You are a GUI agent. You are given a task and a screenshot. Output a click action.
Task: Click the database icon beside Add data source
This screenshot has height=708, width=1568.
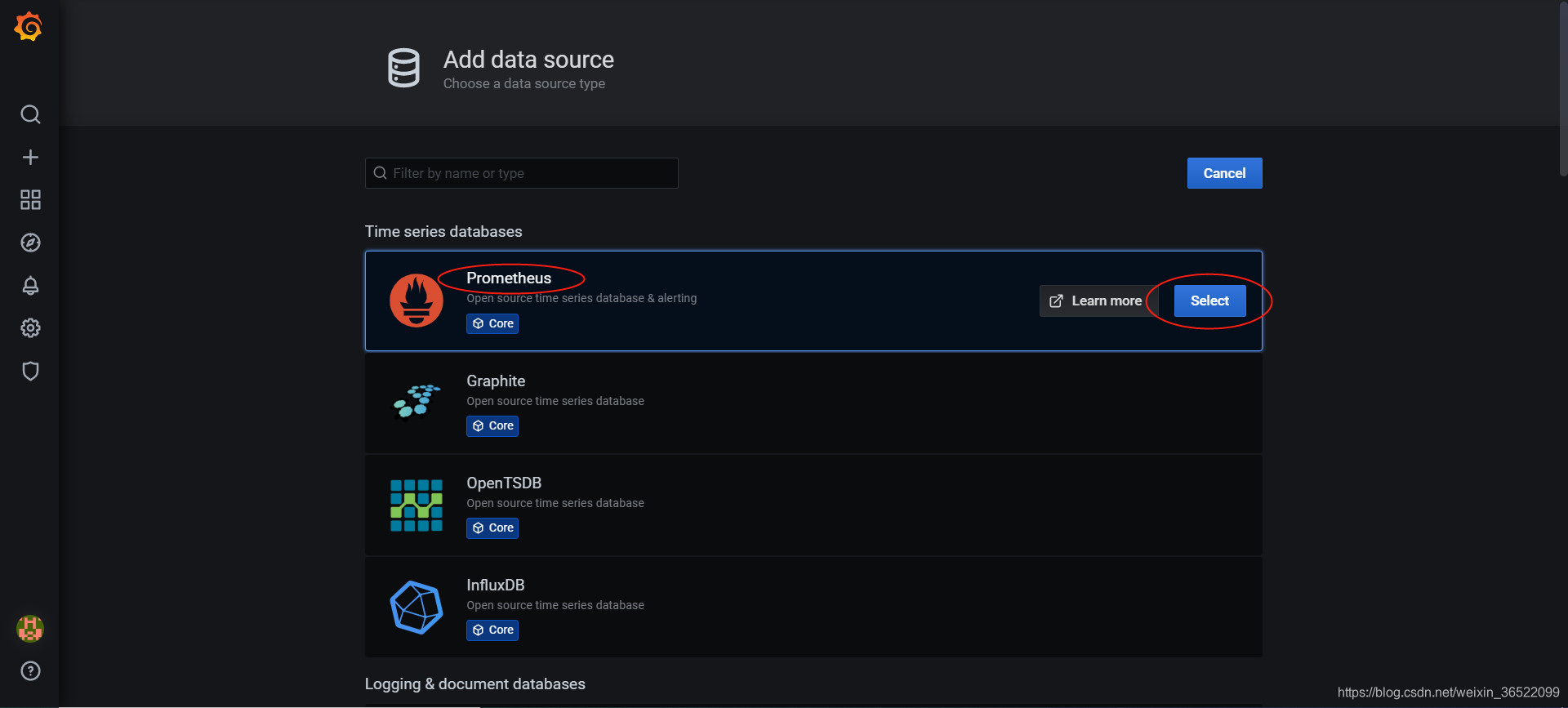403,68
